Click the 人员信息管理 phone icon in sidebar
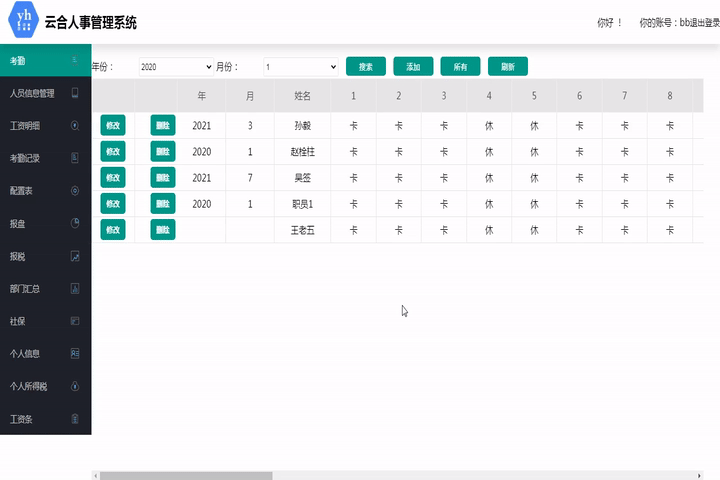The width and height of the screenshot is (720, 480). click(x=75, y=93)
